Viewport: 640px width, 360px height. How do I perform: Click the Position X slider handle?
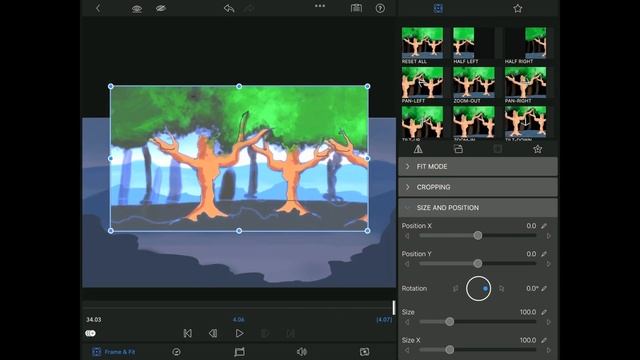click(x=478, y=236)
